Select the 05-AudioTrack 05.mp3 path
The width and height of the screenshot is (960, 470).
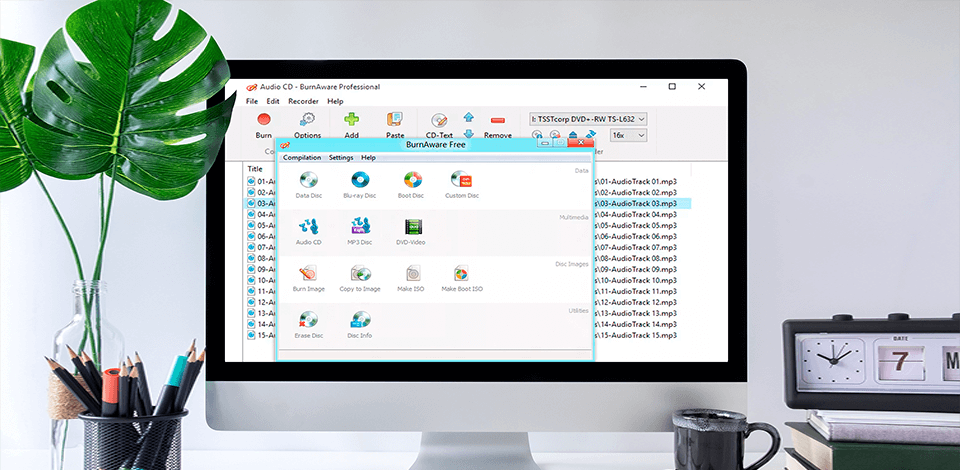pos(636,225)
